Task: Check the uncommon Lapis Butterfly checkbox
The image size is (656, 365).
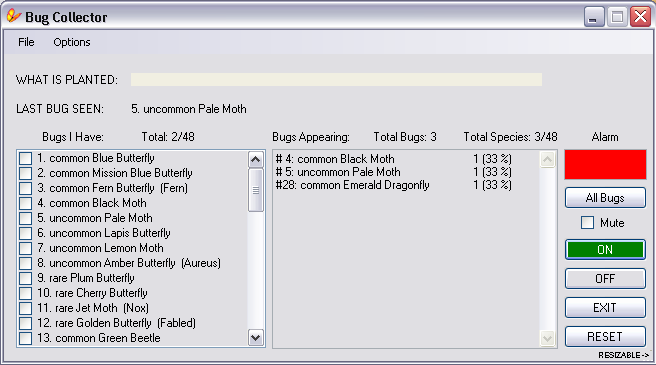Action: point(26,233)
